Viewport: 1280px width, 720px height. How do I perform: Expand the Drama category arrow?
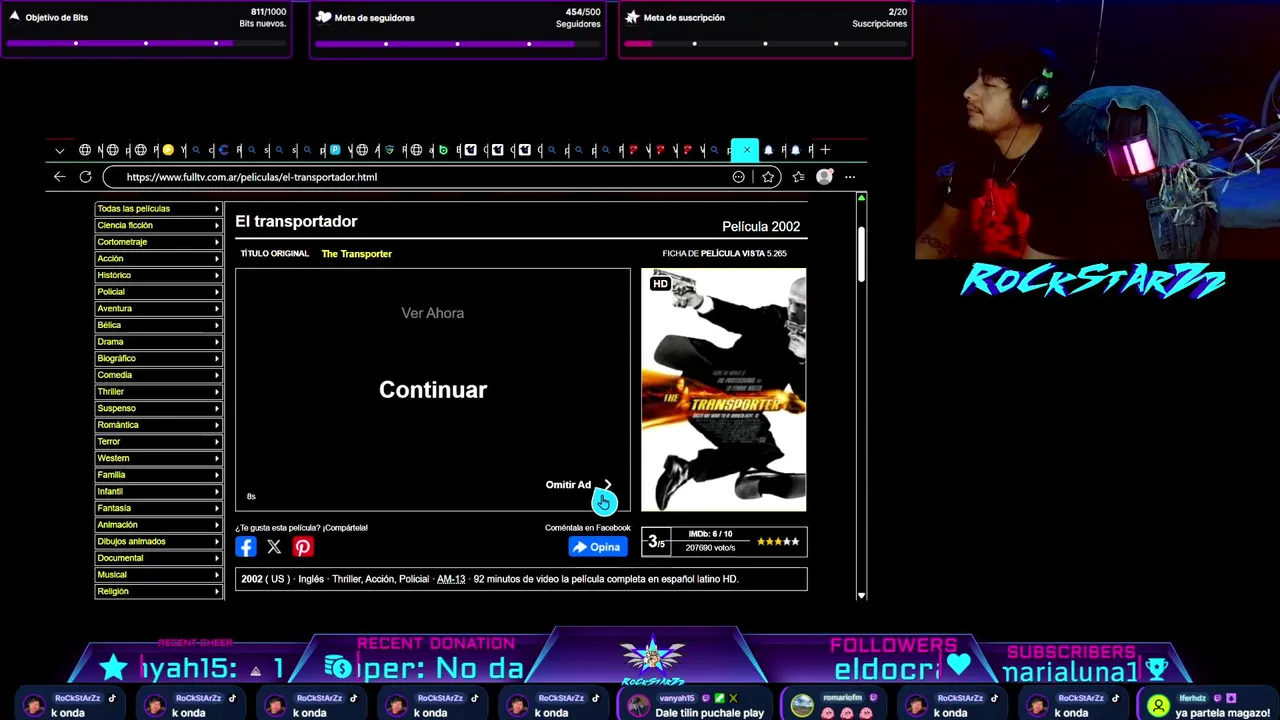[217, 342]
